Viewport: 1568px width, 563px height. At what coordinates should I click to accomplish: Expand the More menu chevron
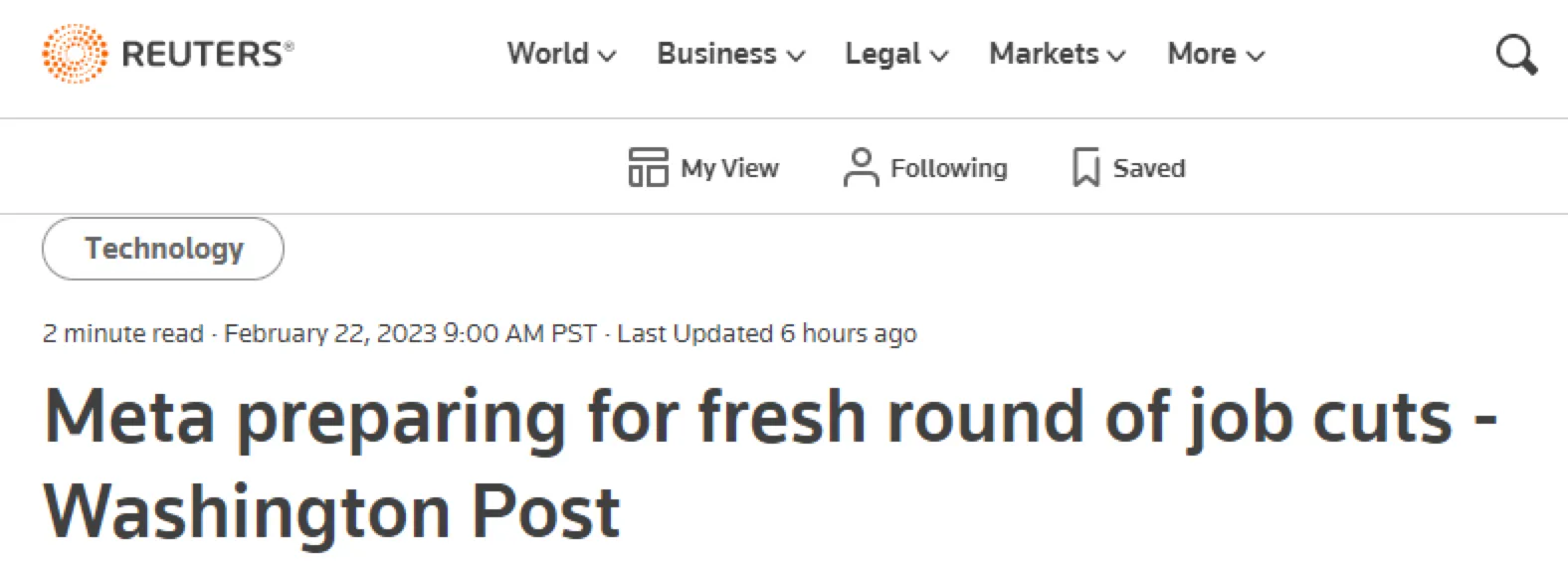1256,56
